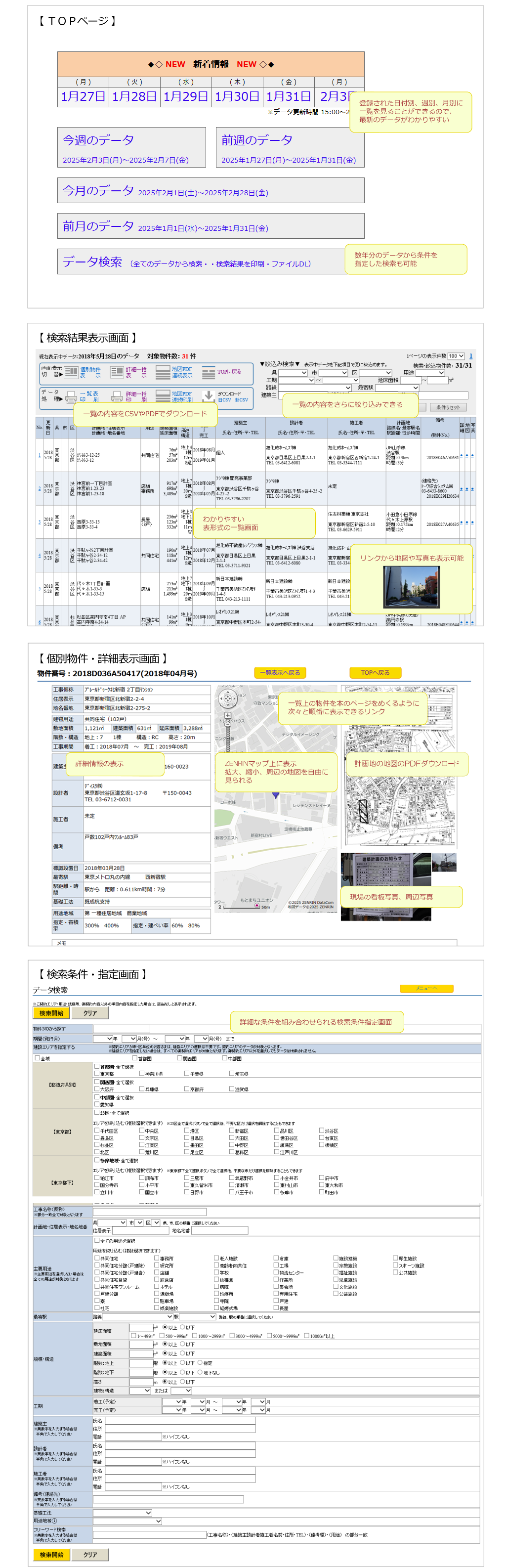Click the 新CSV download link

point(242,400)
